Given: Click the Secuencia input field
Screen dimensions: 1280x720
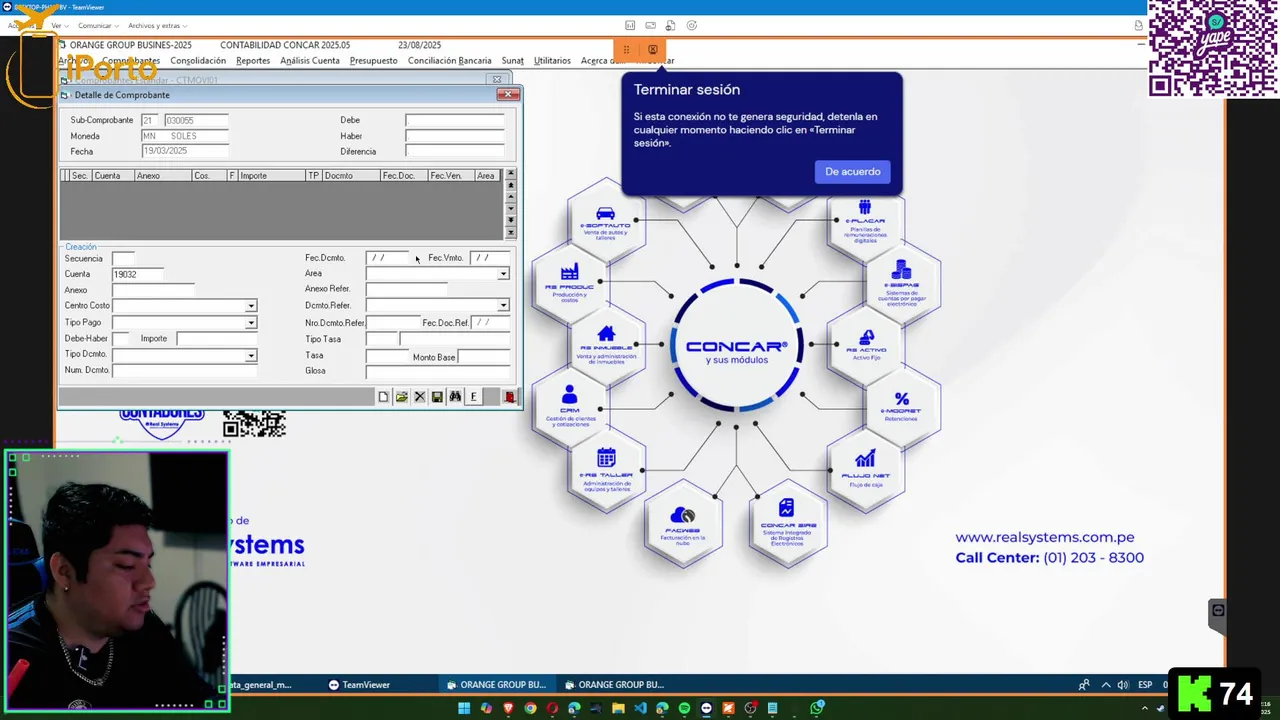Looking at the screenshot, I should 123,258.
